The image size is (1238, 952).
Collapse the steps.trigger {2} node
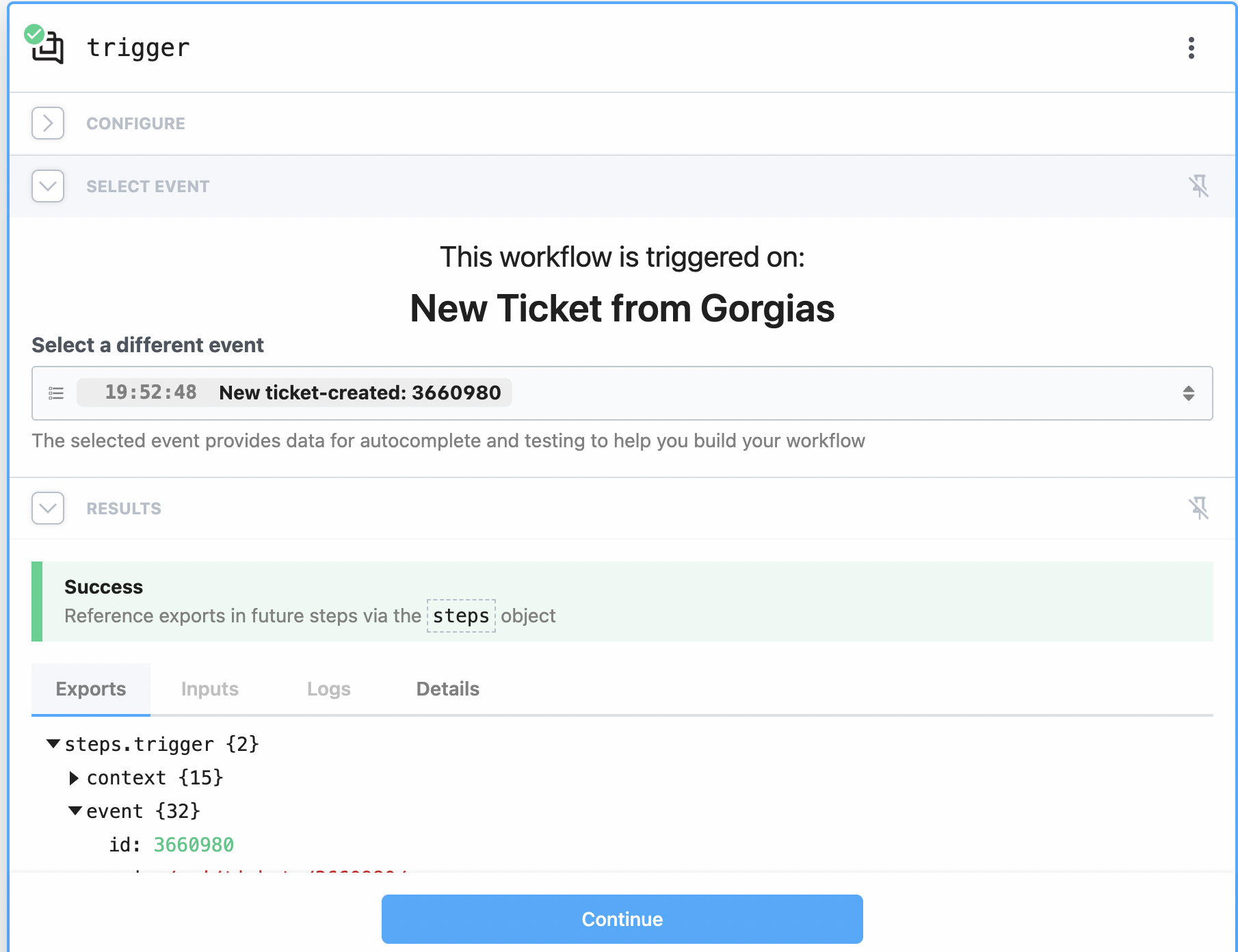pos(53,744)
